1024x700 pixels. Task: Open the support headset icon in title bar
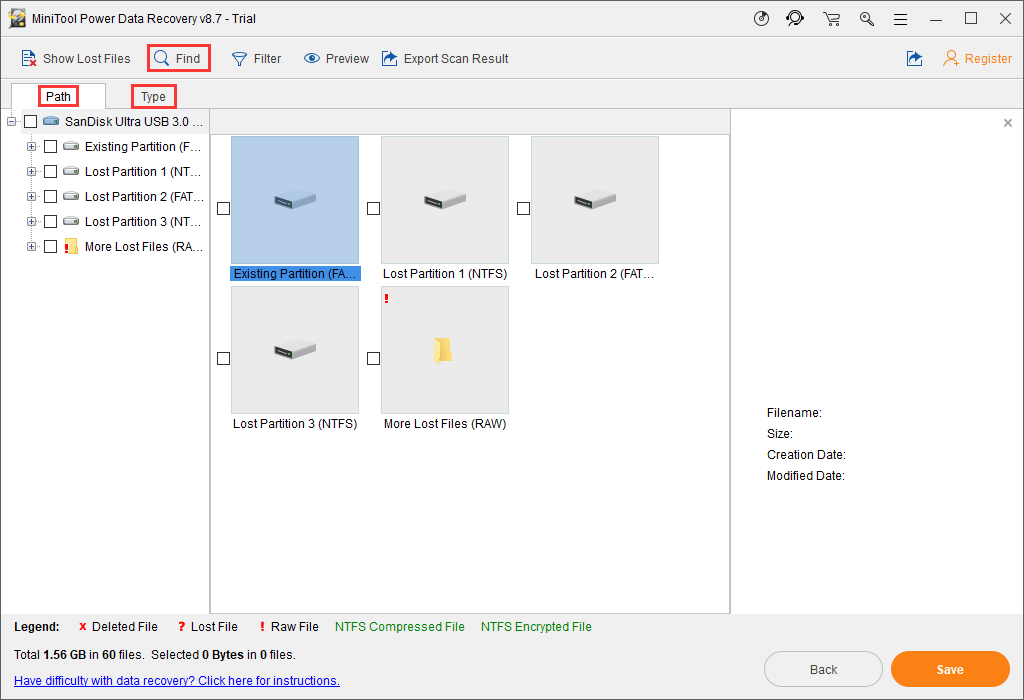tap(795, 18)
